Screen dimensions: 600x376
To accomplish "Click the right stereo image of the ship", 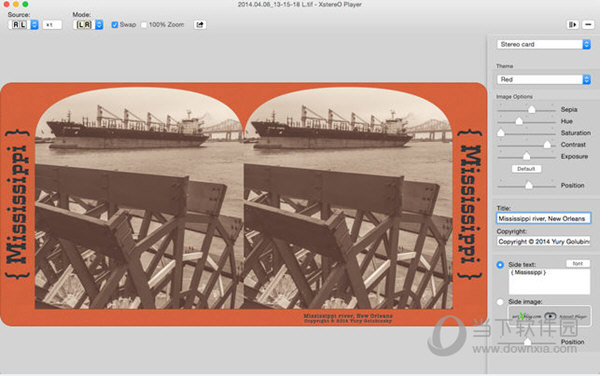I will [348, 198].
